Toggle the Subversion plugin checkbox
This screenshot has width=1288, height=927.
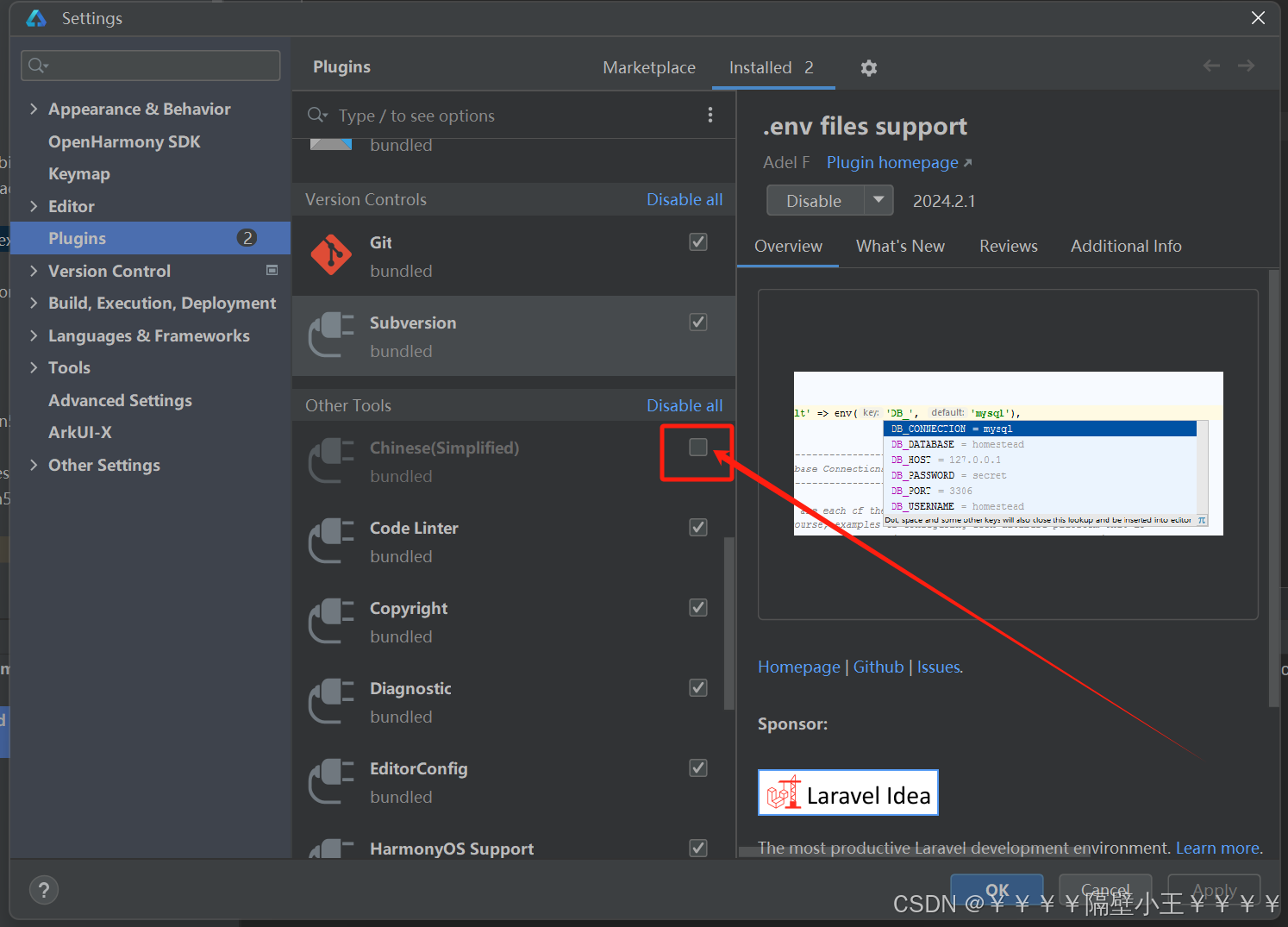point(698,323)
